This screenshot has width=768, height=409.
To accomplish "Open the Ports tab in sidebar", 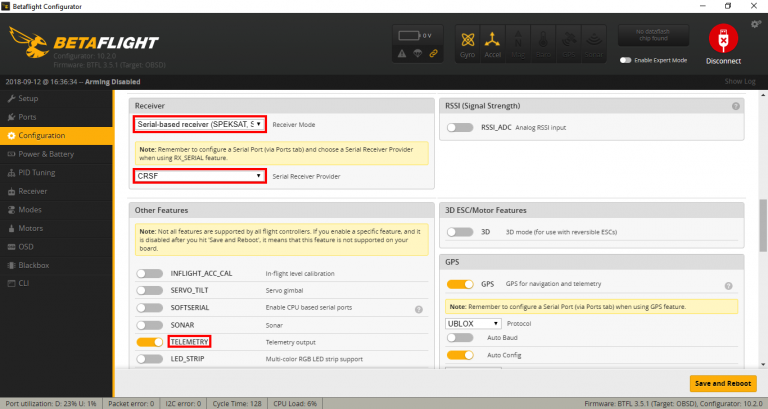I will tap(29, 117).
